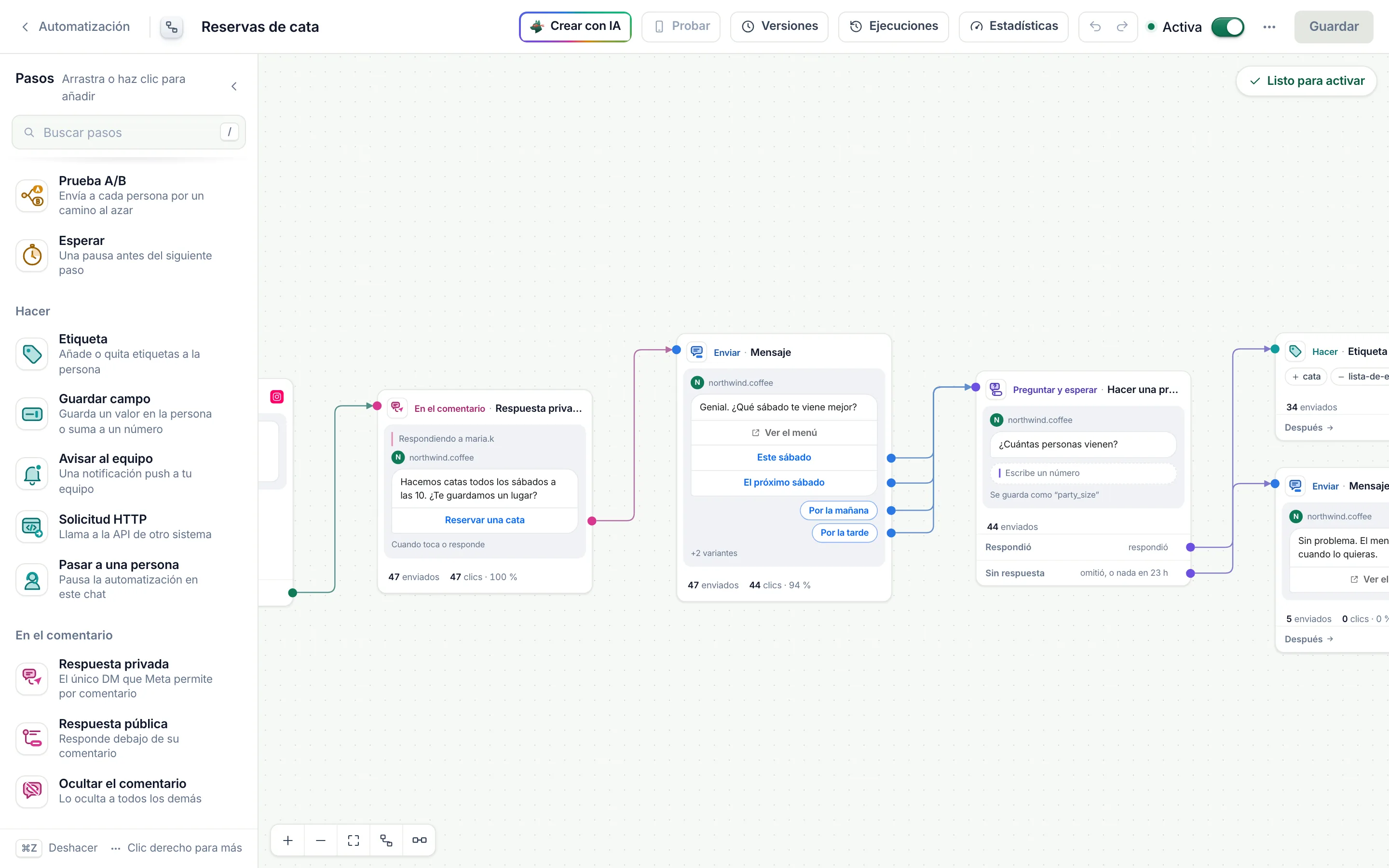
Task: Expand Después on the Etiqueta node
Action: 1308,428
